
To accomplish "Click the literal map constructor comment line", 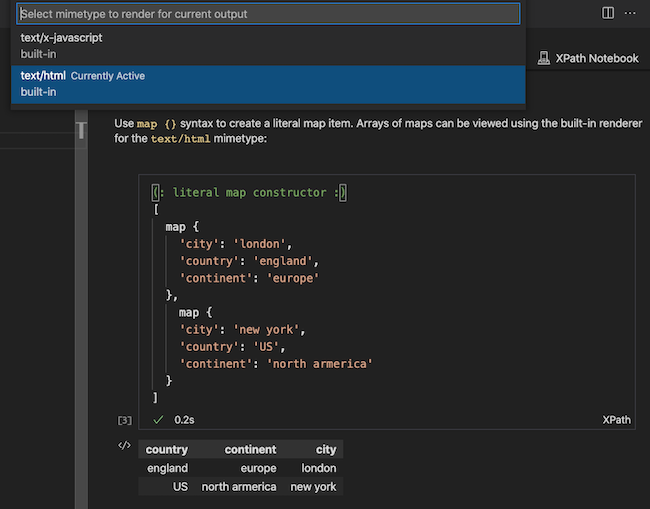I will pyautogui.click(x=249, y=193).
